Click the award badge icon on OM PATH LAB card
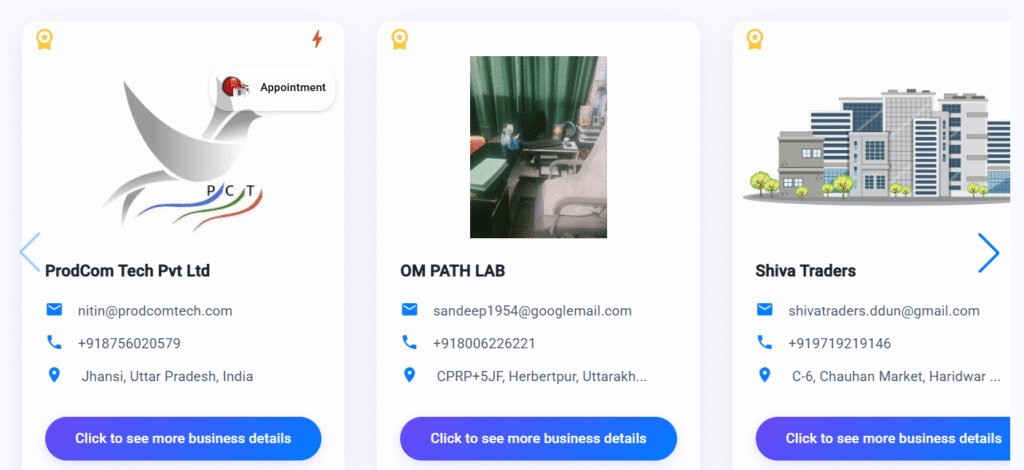The height and width of the screenshot is (470, 1024). pyautogui.click(x=400, y=39)
